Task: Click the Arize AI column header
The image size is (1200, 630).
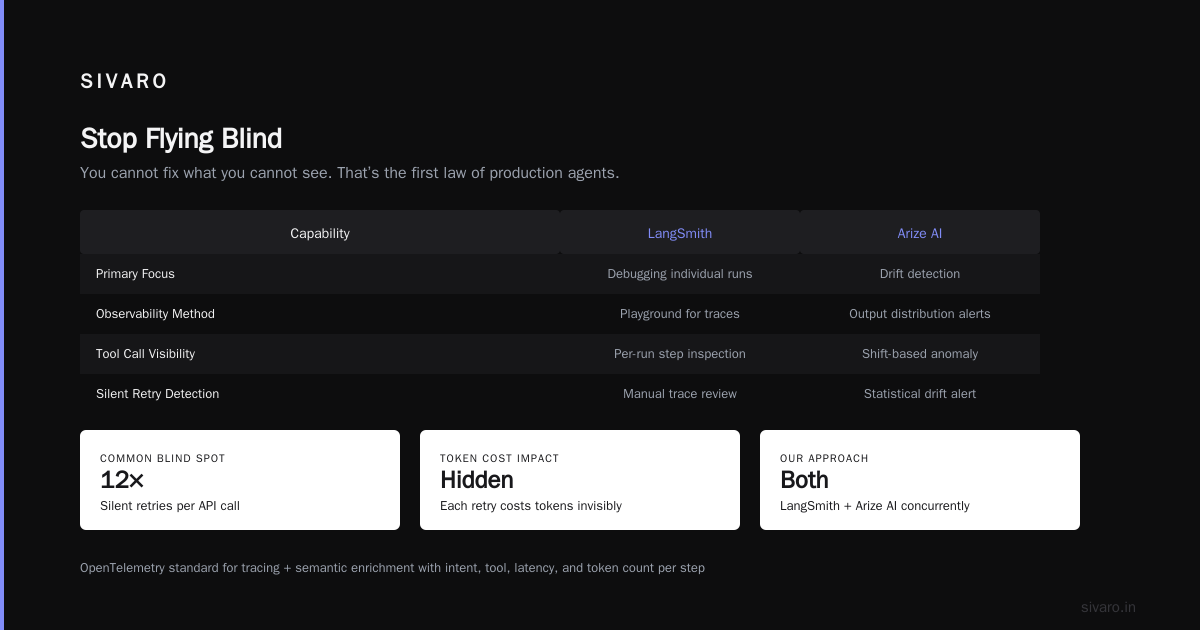Action: pos(920,233)
